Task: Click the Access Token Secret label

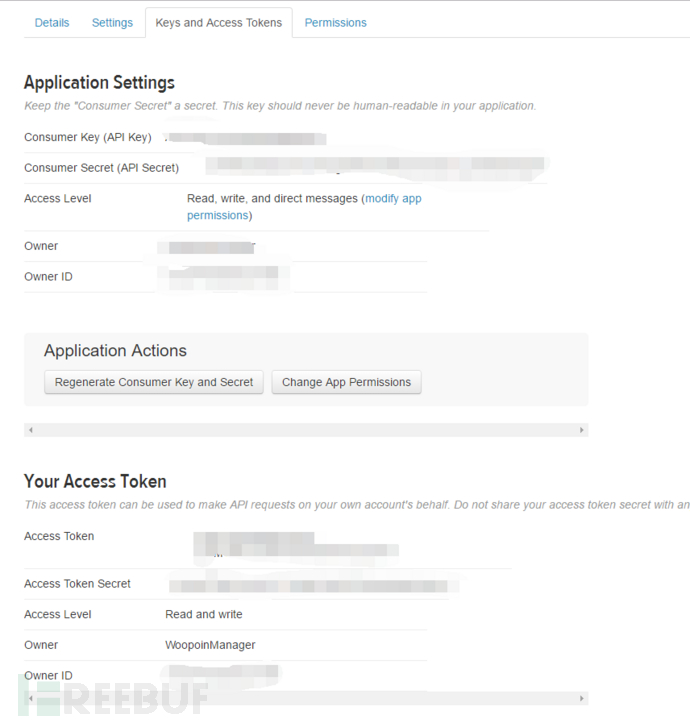Action: (x=77, y=583)
